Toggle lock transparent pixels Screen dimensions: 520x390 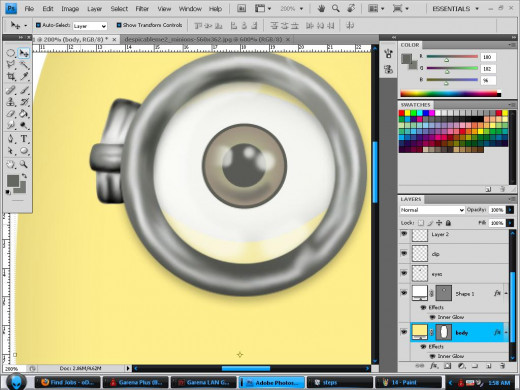[x=421, y=223]
